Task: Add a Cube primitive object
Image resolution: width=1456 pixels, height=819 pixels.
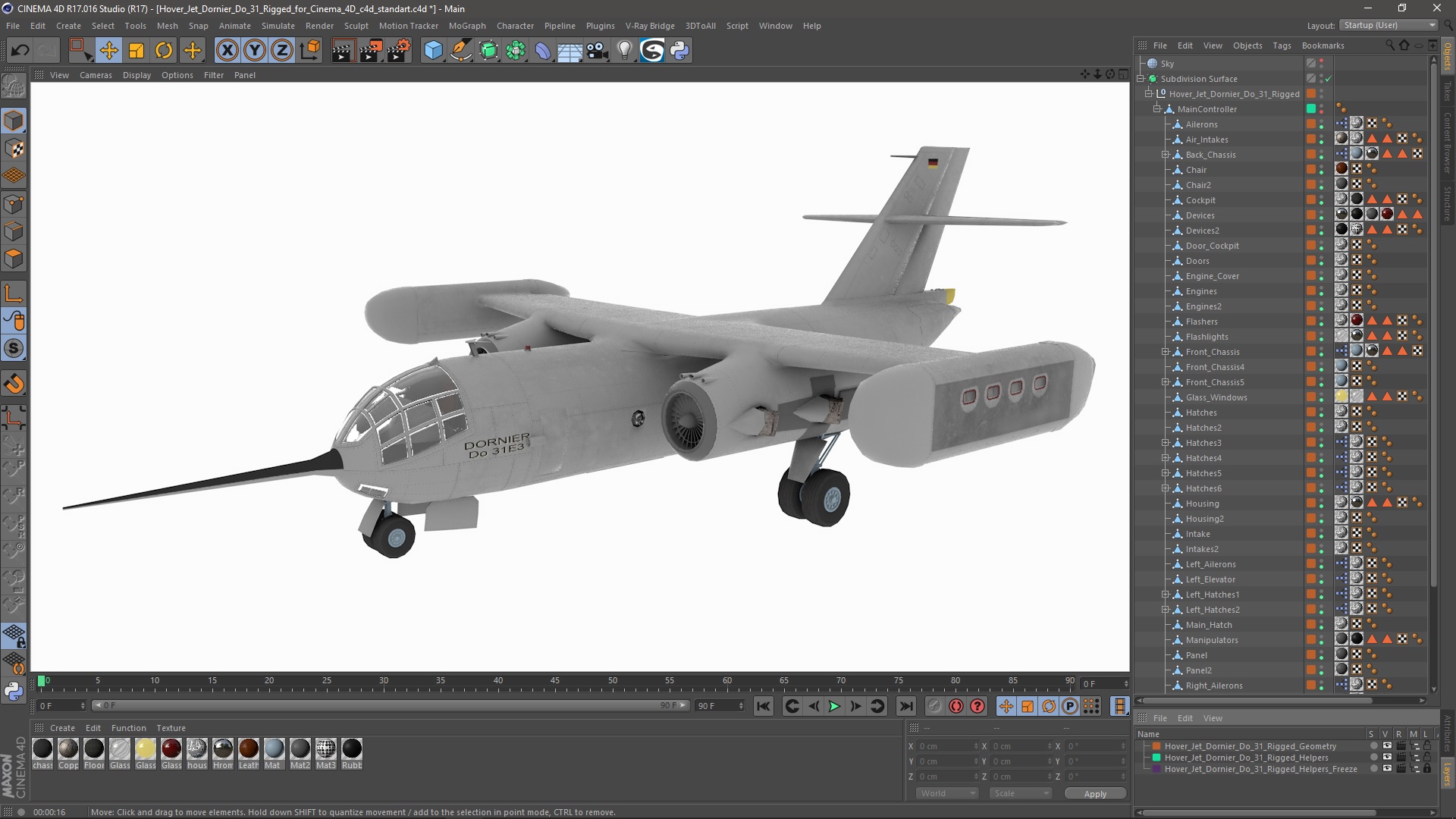Action: (x=433, y=51)
